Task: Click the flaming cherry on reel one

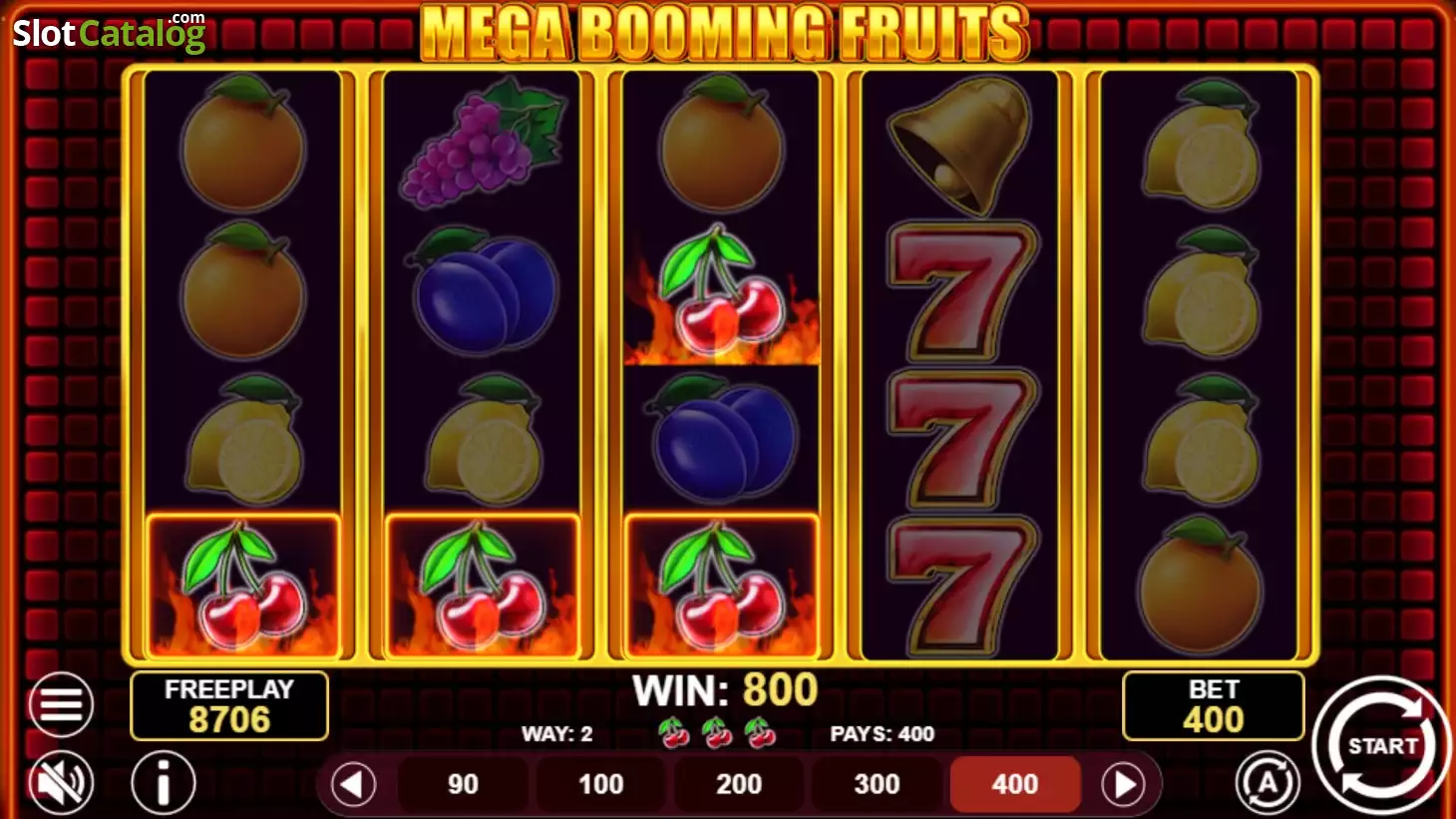Action: [x=243, y=587]
